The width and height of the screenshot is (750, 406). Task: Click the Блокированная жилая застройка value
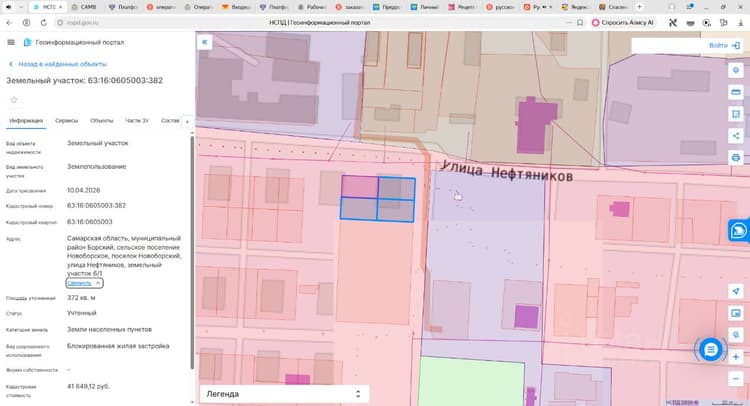(118, 346)
